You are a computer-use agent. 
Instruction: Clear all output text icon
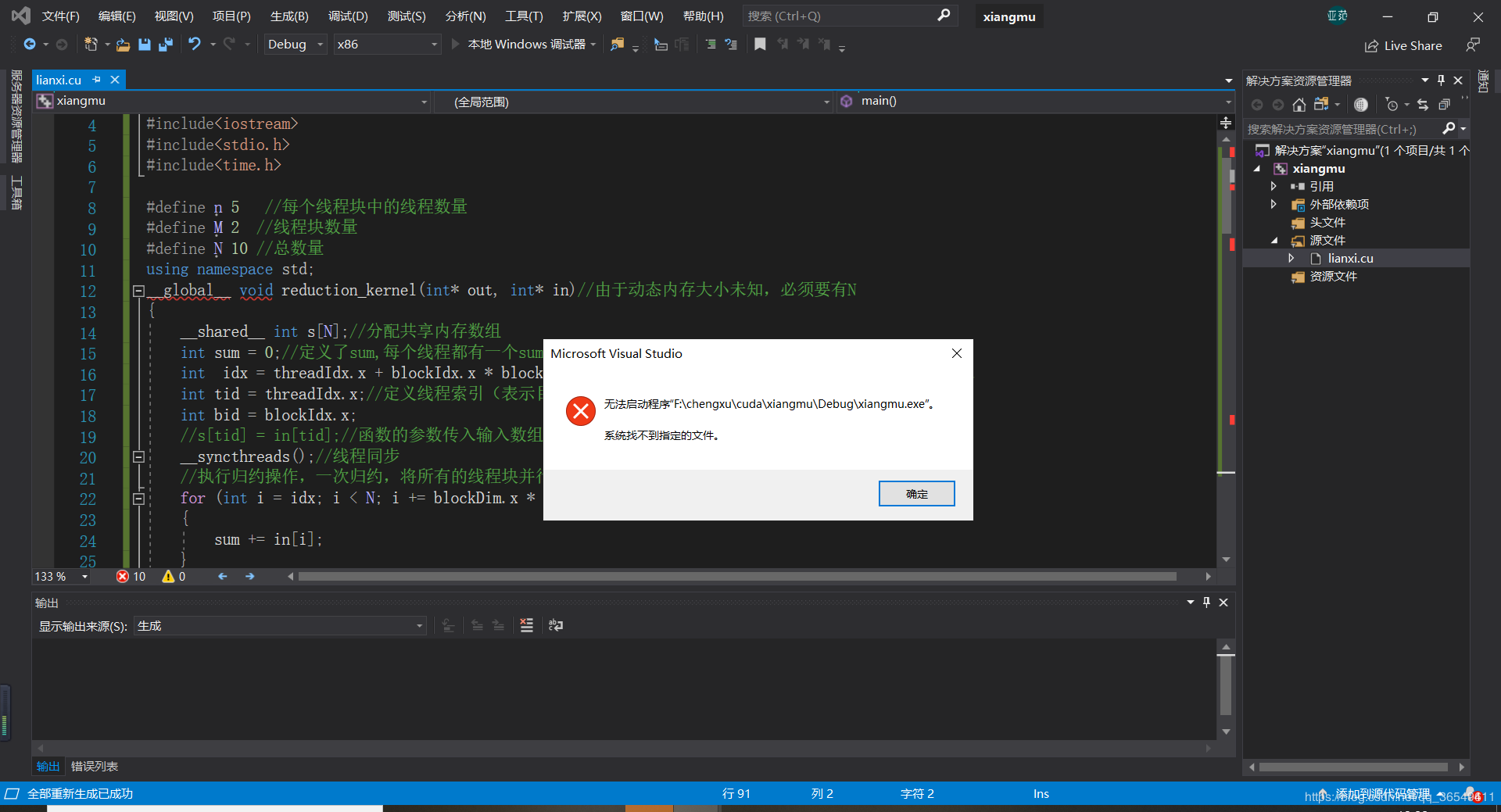(527, 625)
